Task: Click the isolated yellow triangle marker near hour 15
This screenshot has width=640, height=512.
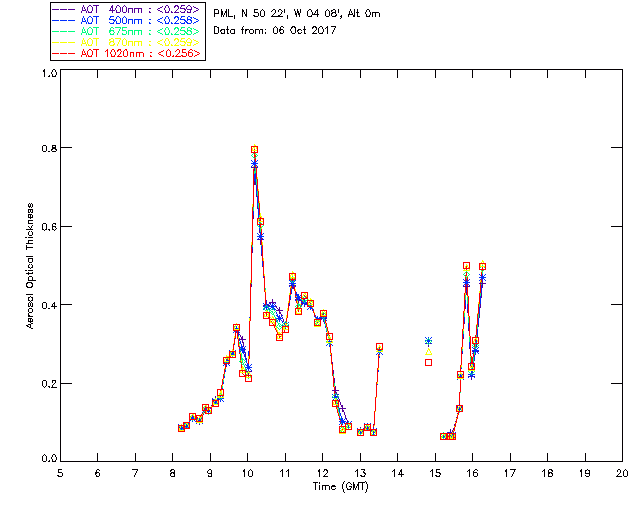Action: [428, 352]
